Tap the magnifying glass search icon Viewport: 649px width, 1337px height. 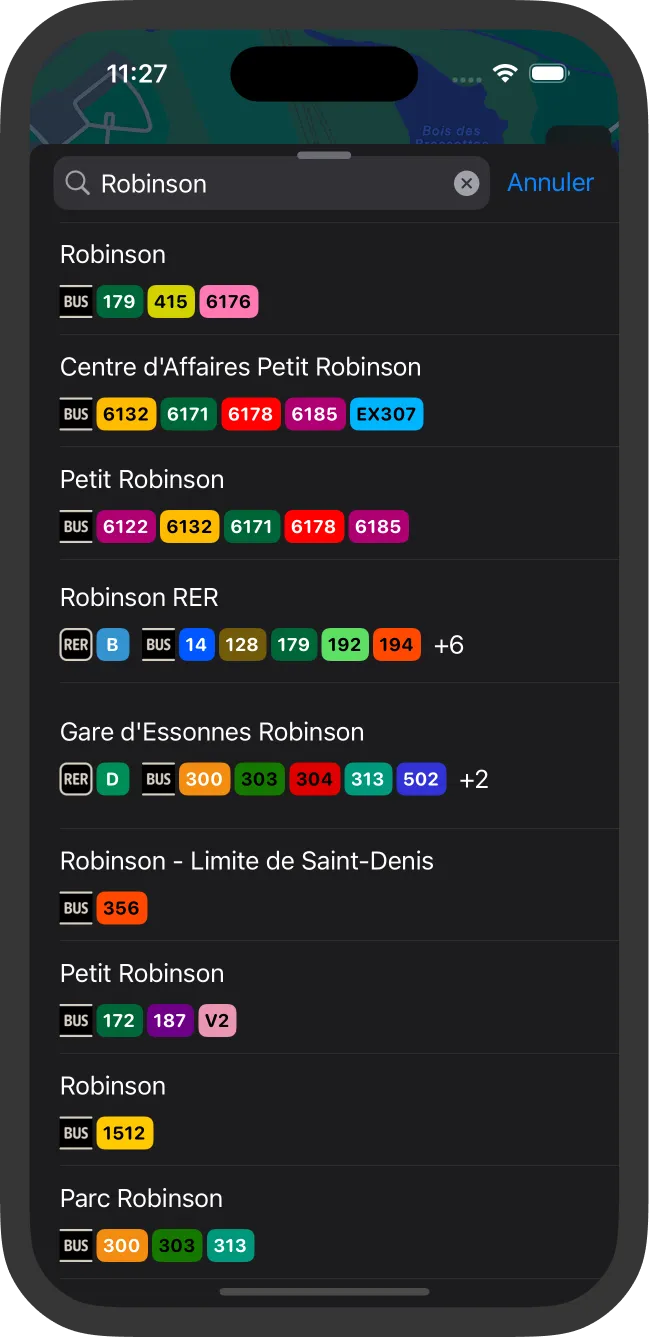(77, 183)
